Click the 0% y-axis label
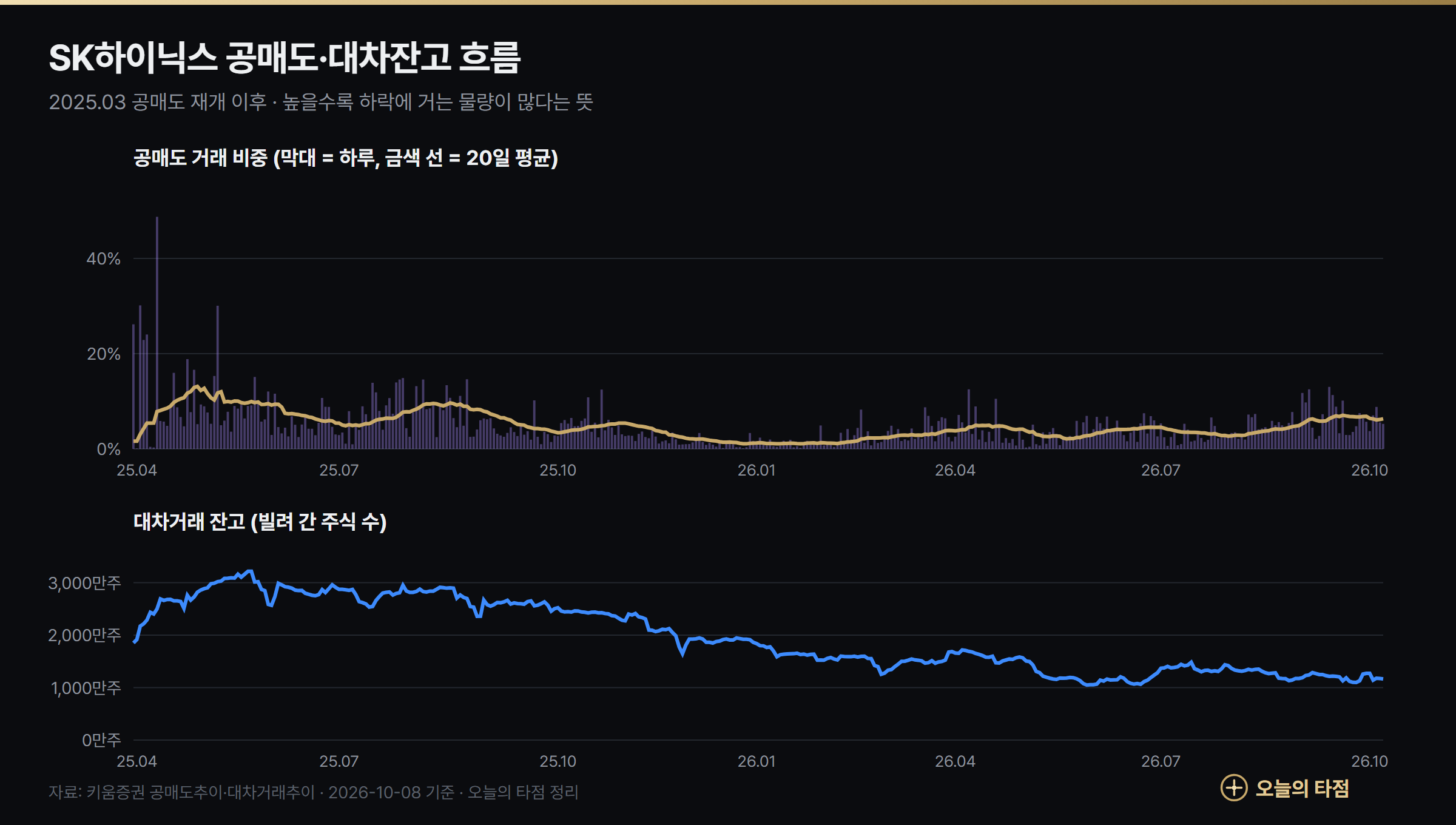Screen dimensions: 1456x825 pyautogui.click(x=109, y=450)
